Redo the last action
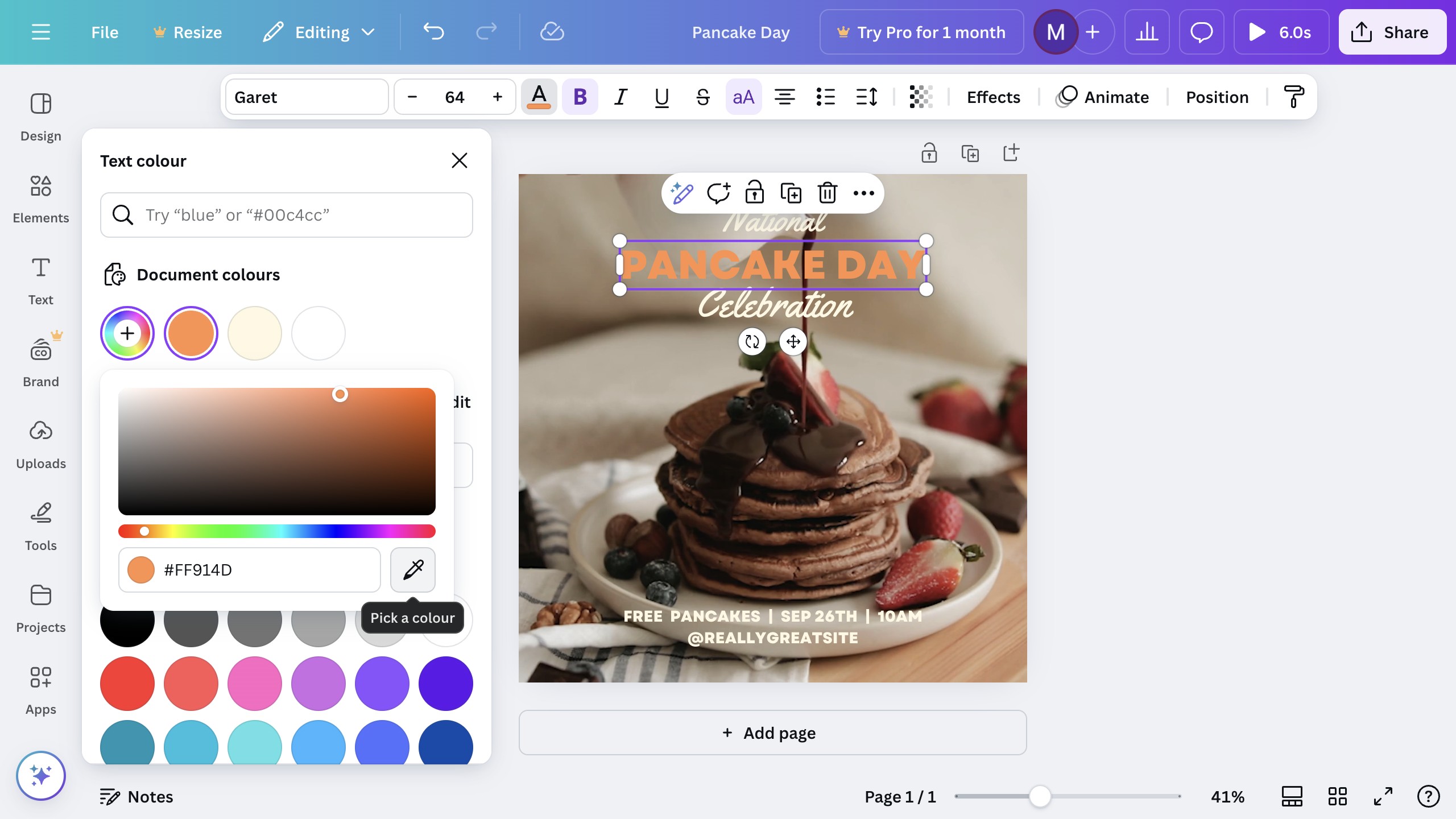 coord(486,32)
